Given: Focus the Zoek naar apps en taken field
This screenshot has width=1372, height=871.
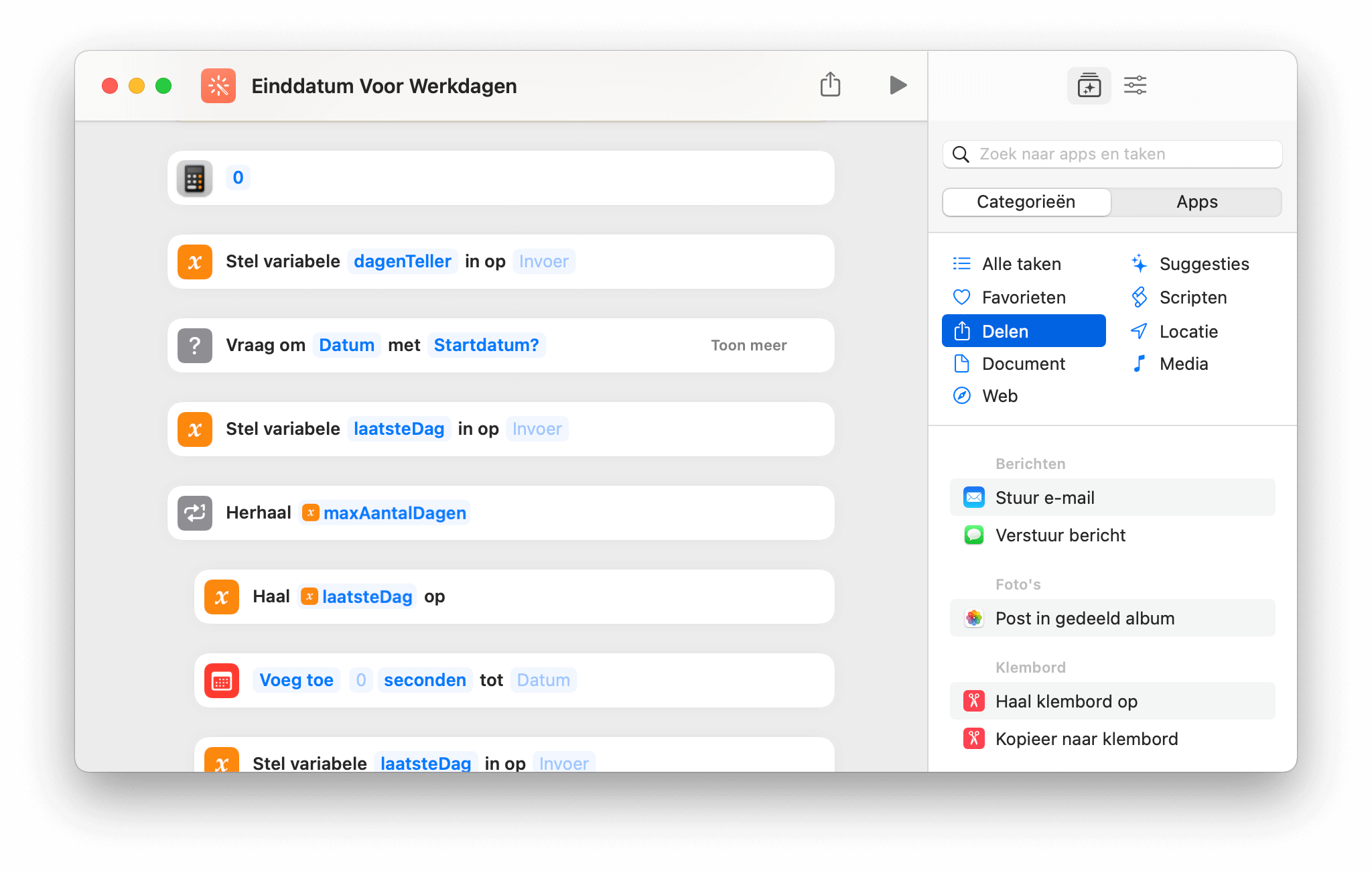Looking at the screenshot, I should pos(1112,154).
